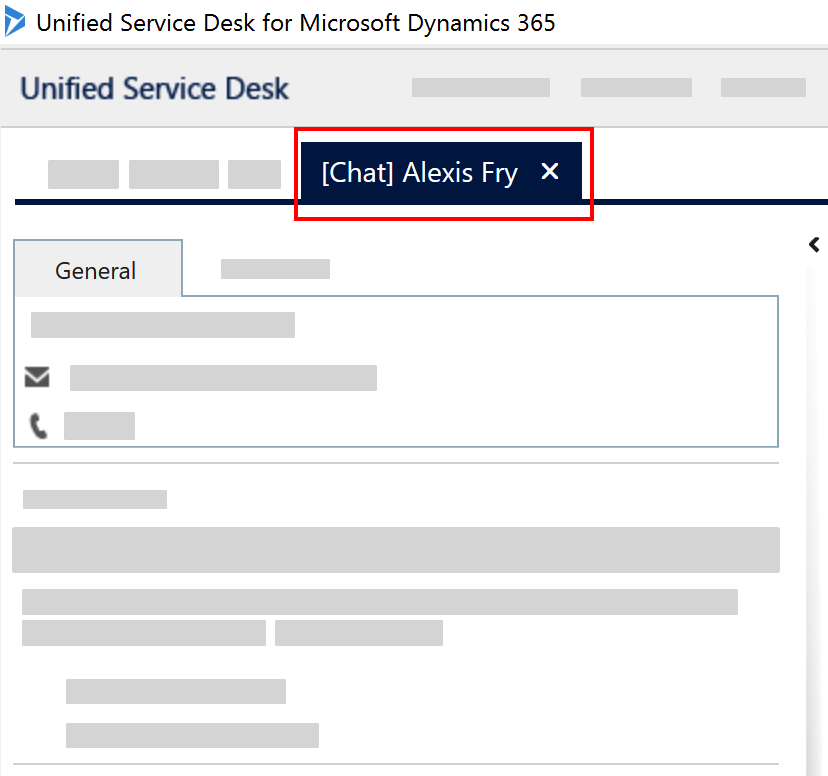
Task: Close the [Chat] Alexis Fry session tab
Action: tap(550, 172)
